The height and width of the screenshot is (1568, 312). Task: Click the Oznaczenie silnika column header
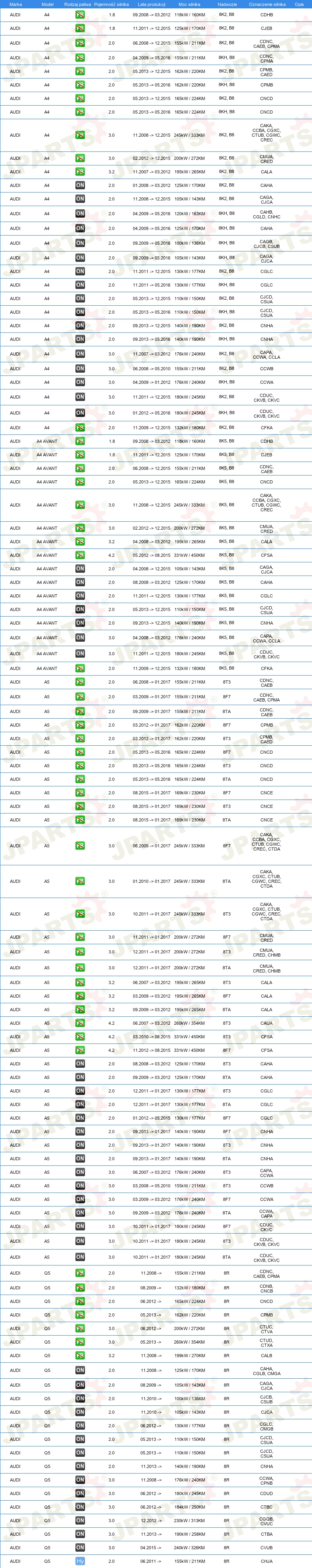[267, 4]
